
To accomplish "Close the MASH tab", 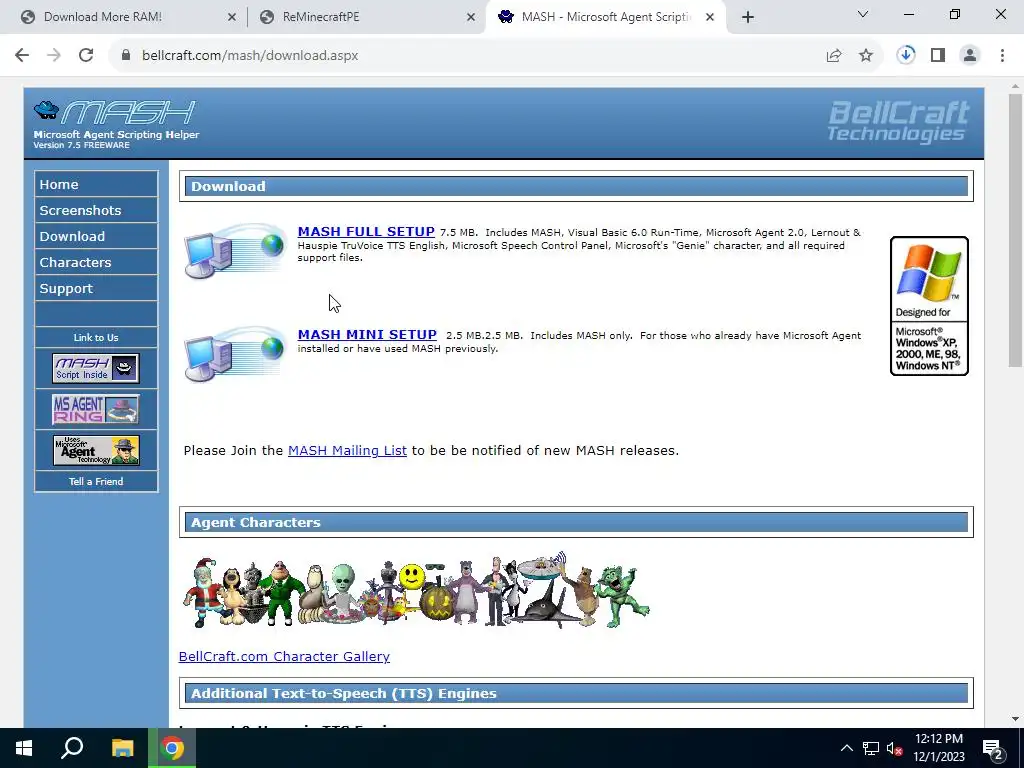I will click(710, 18).
